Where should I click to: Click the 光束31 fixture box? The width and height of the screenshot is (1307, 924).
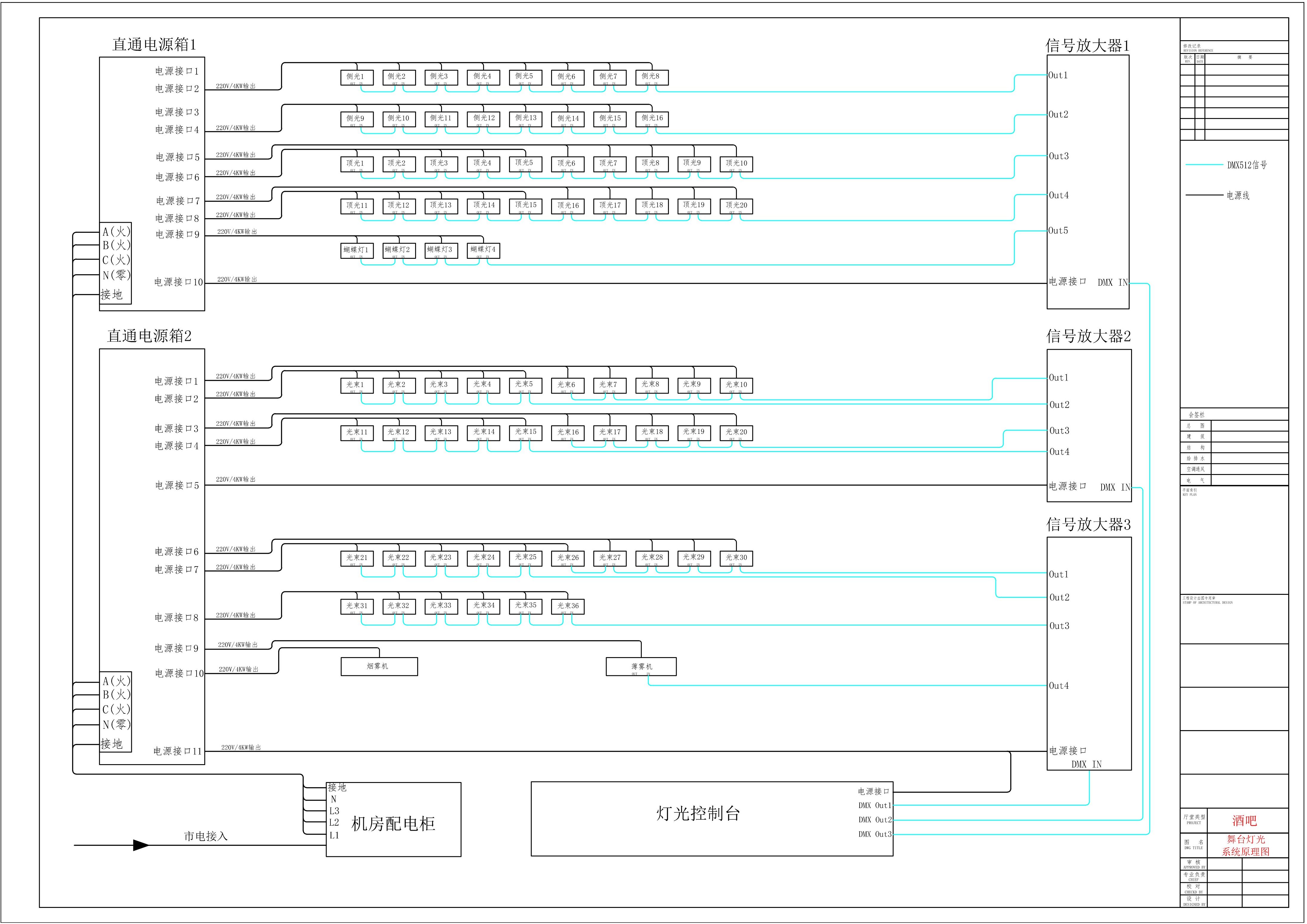pyautogui.click(x=357, y=606)
